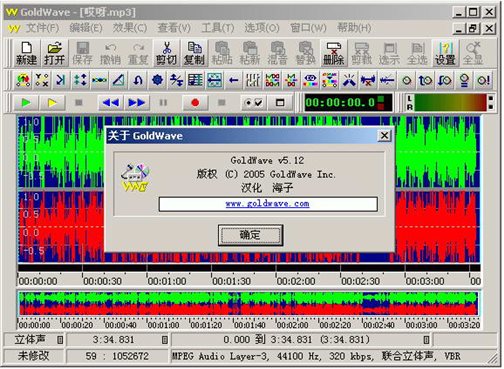The width and height of the screenshot is (504, 369).
Task: Open the 编辑(E) menu
Action: pyautogui.click(x=86, y=28)
